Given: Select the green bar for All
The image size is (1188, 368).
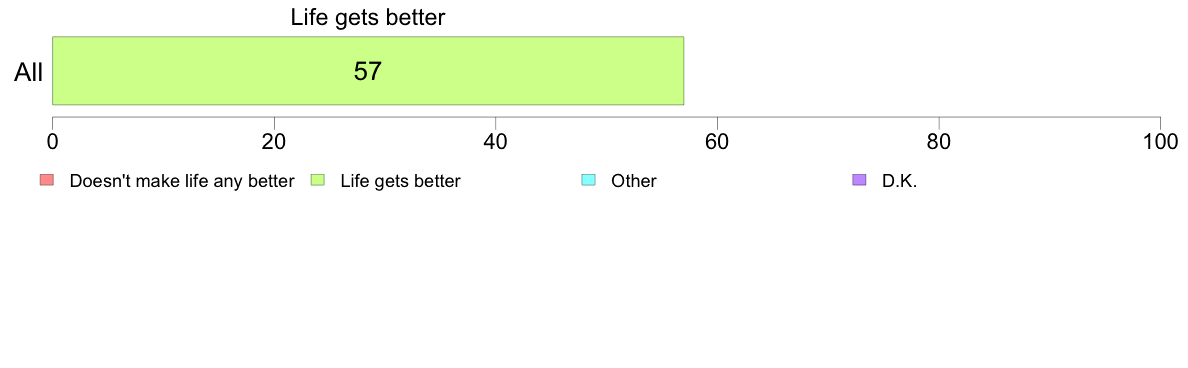Looking at the screenshot, I should [368, 70].
